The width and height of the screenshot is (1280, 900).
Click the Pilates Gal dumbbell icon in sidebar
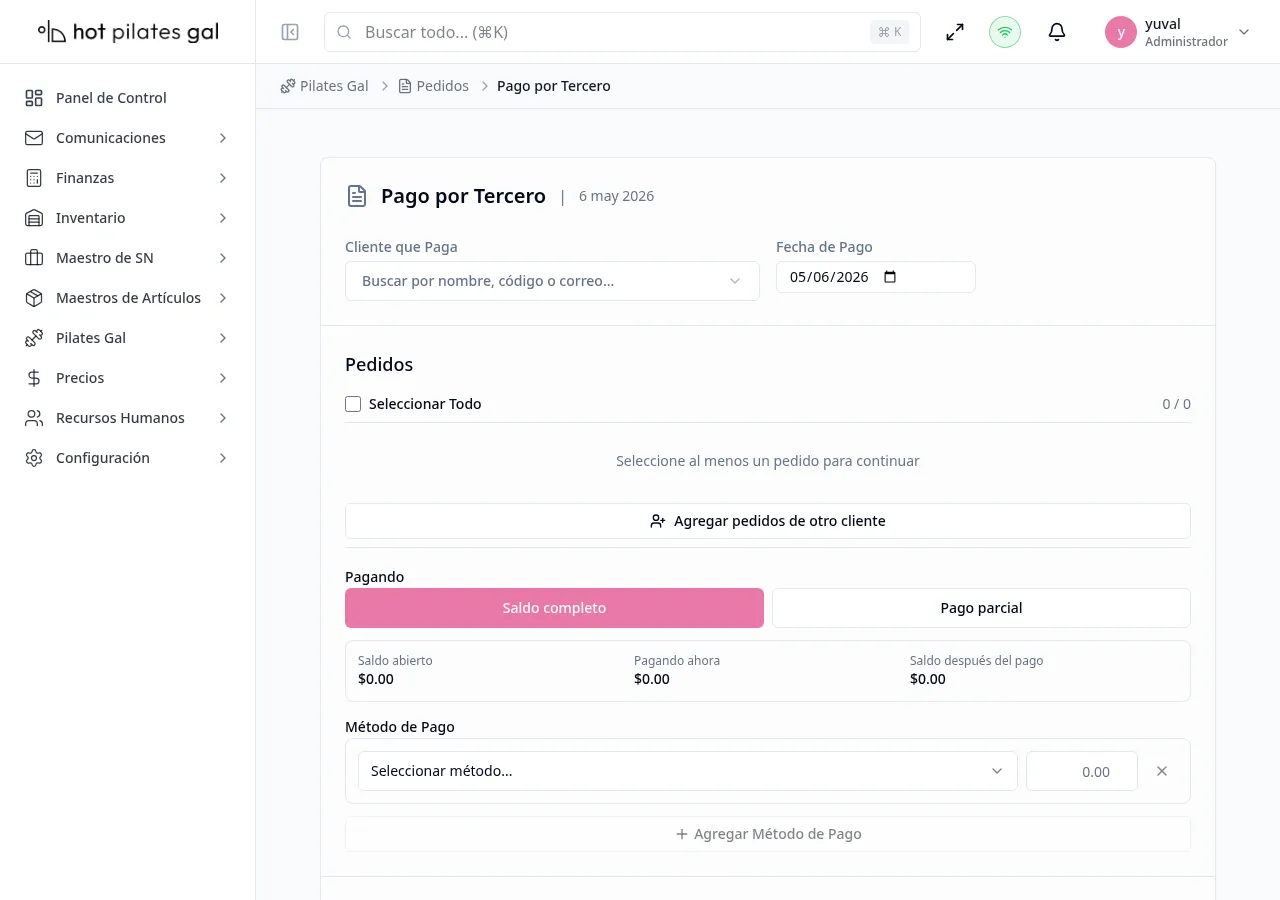pyautogui.click(x=34, y=338)
